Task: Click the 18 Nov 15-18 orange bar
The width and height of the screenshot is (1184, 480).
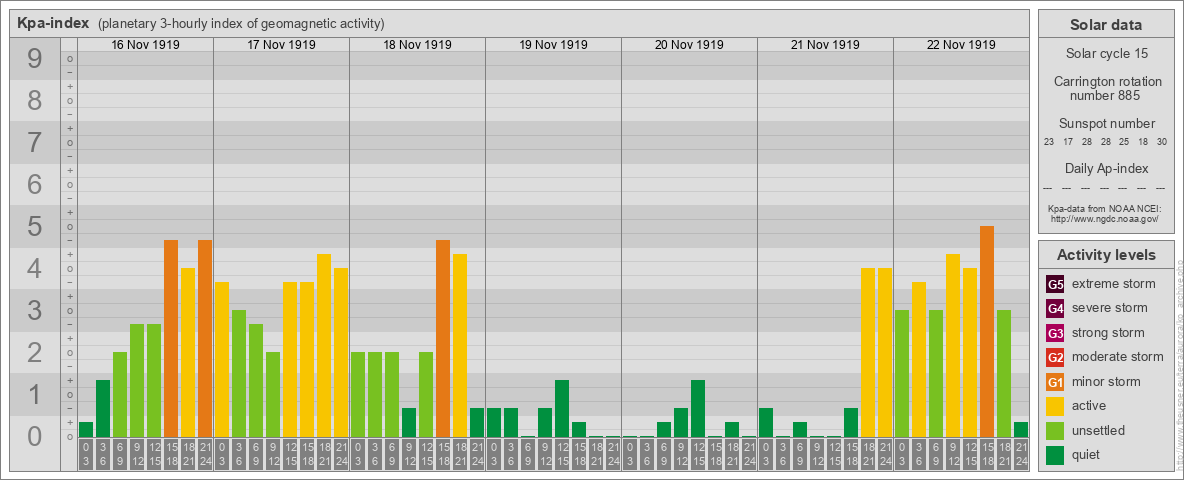Action: [x=442, y=338]
